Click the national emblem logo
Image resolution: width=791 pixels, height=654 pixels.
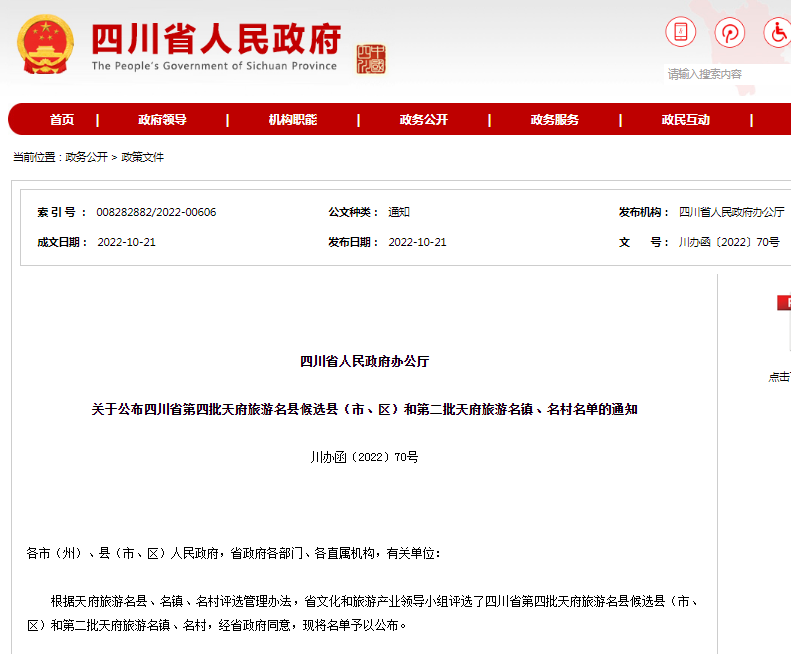pos(45,45)
